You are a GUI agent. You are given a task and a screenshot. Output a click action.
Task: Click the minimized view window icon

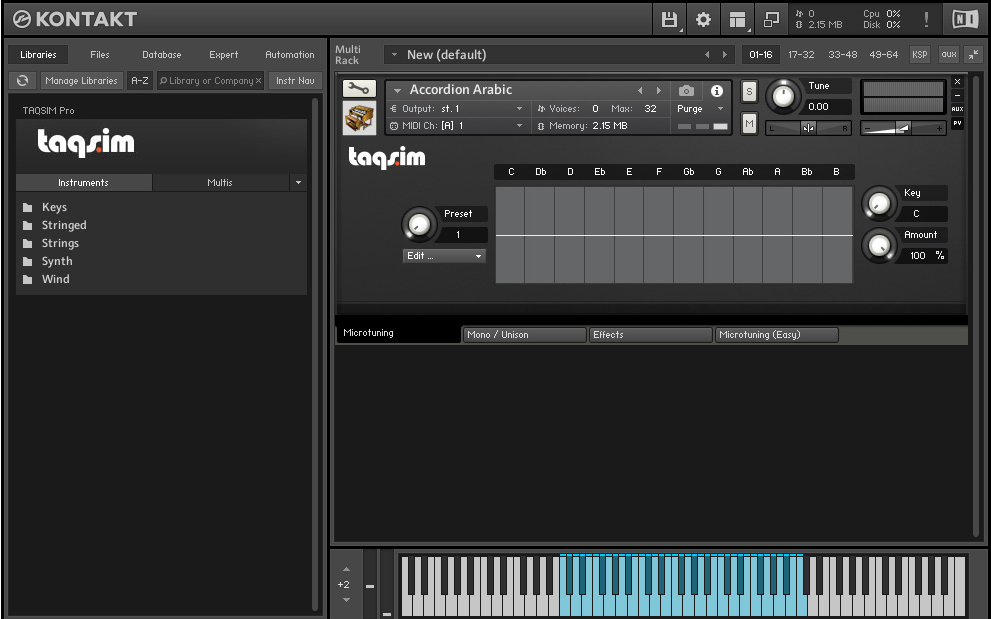pos(771,20)
